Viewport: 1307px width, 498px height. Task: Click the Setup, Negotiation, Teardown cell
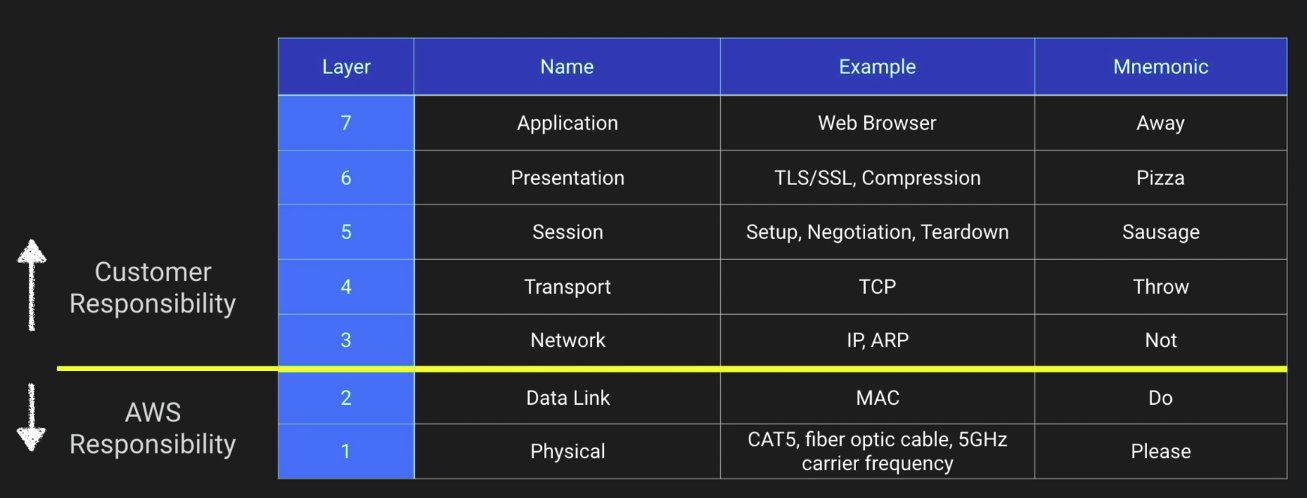(x=877, y=232)
